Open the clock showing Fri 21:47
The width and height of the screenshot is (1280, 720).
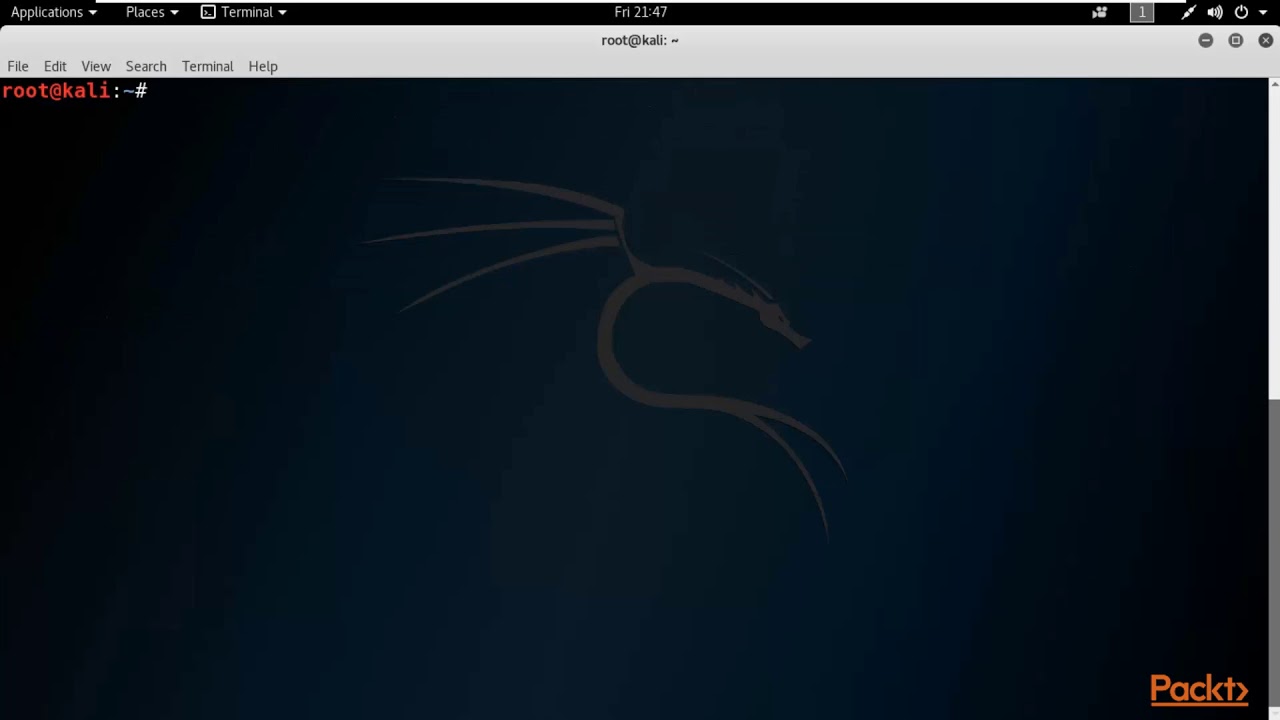click(x=641, y=12)
